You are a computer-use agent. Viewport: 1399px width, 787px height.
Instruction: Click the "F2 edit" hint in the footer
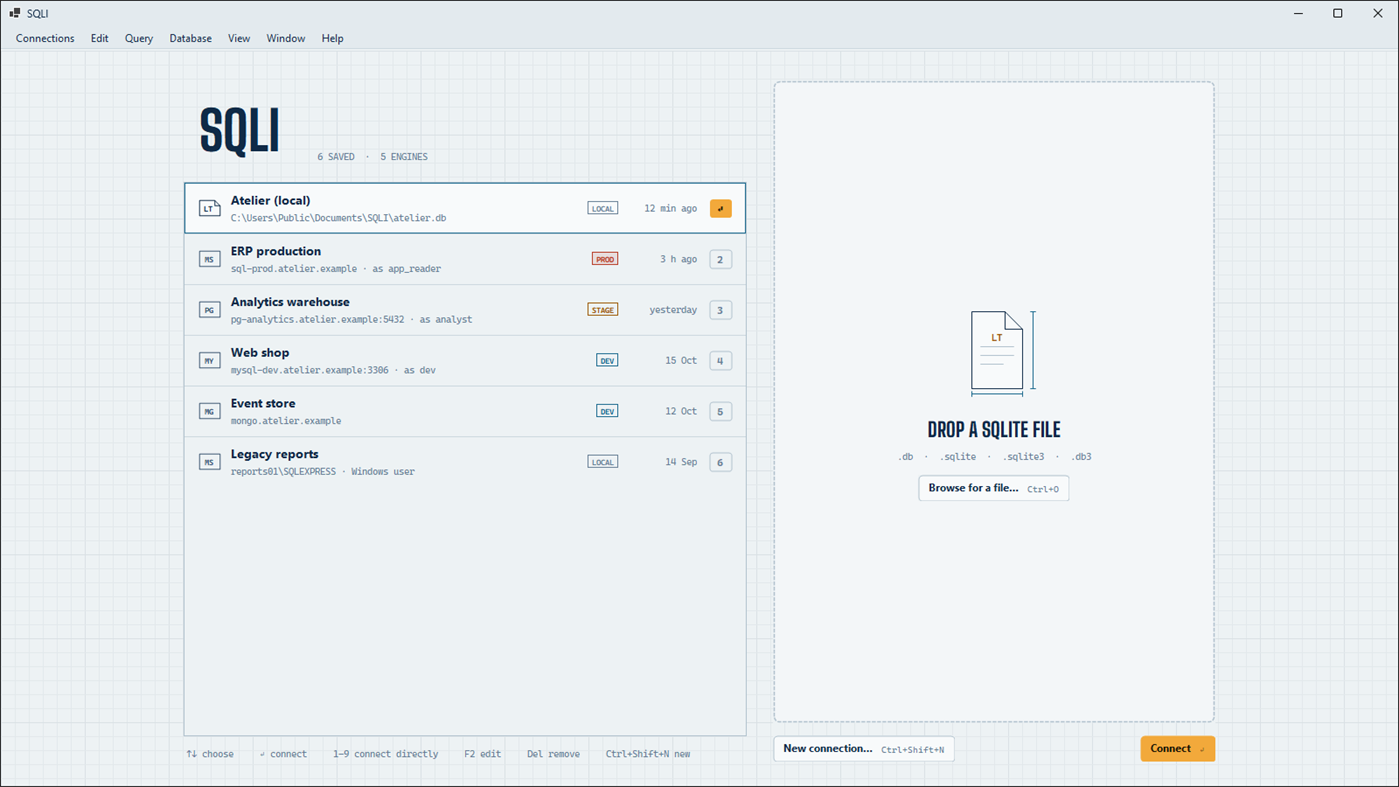coord(483,754)
